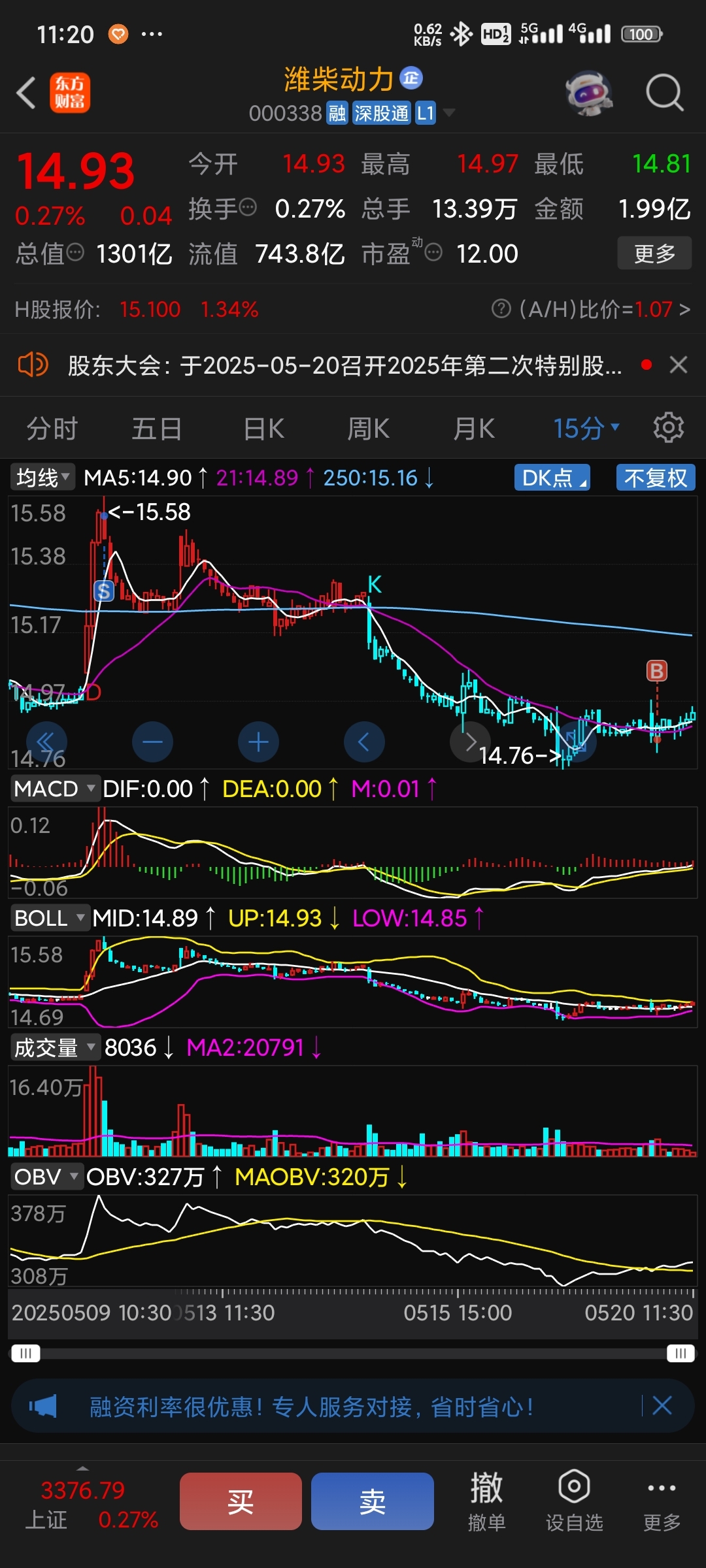Tap 设自选 to add to watchlist
Screen dimensions: 706x1568
(x=574, y=1501)
